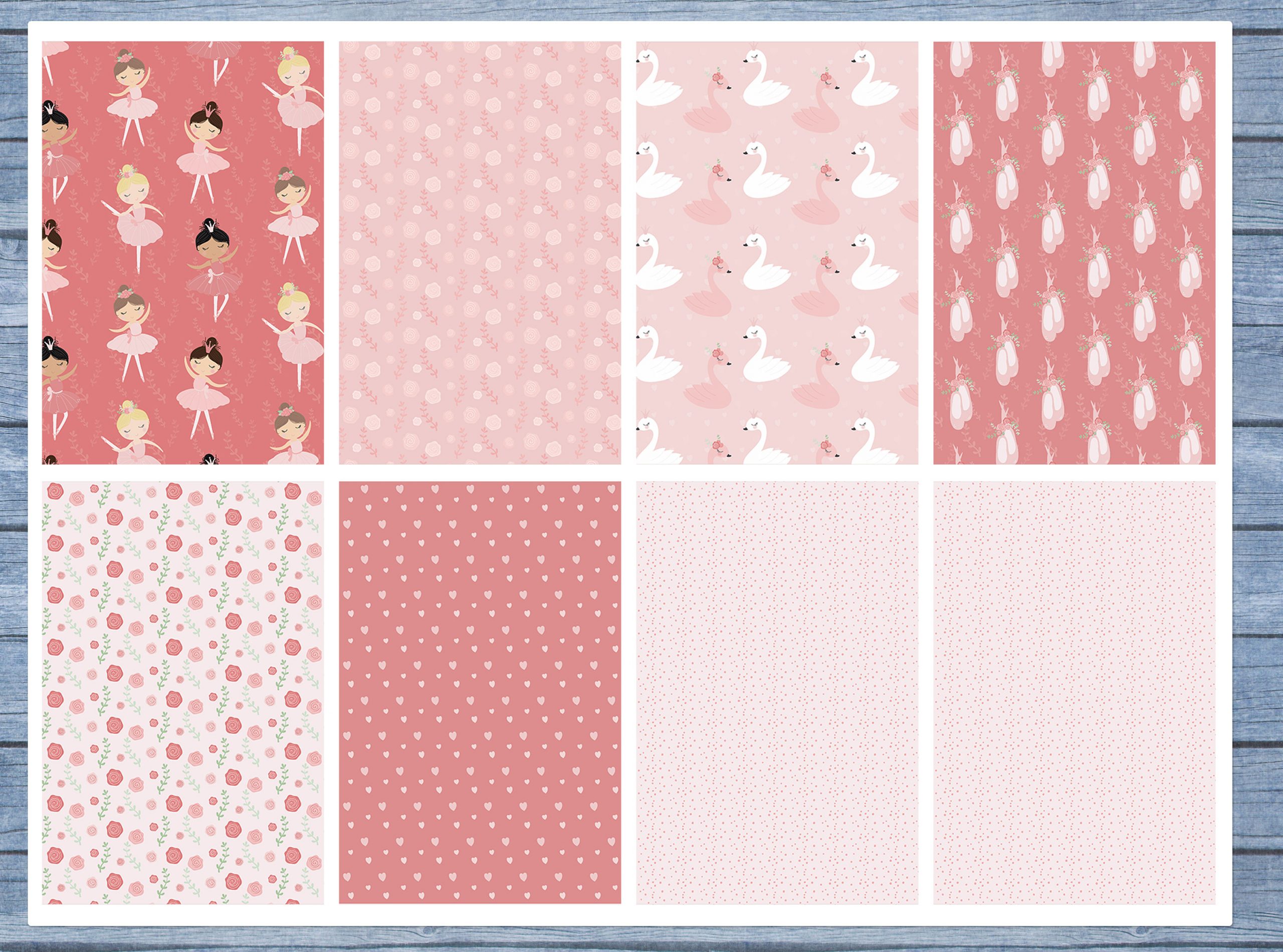Select the last bottom-row dotted pattern thumbnail
Screen dimensions: 1283x952
[1074, 692]
